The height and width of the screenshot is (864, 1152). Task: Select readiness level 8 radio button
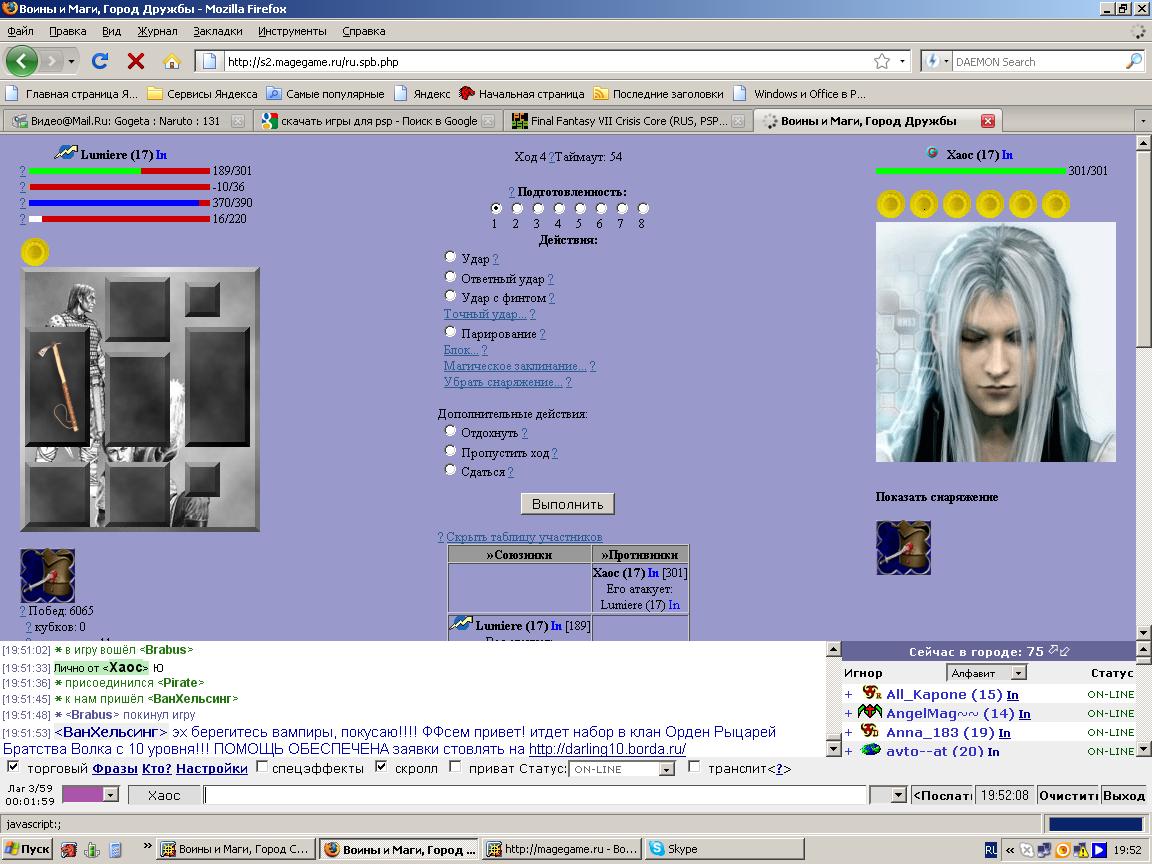click(x=643, y=209)
